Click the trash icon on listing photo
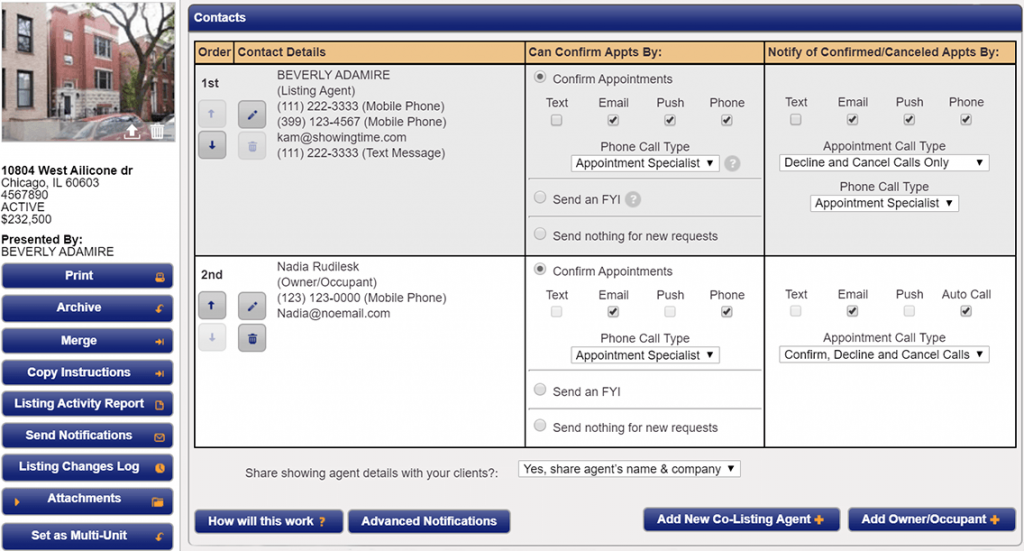The height and width of the screenshot is (551, 1024). 157,131
